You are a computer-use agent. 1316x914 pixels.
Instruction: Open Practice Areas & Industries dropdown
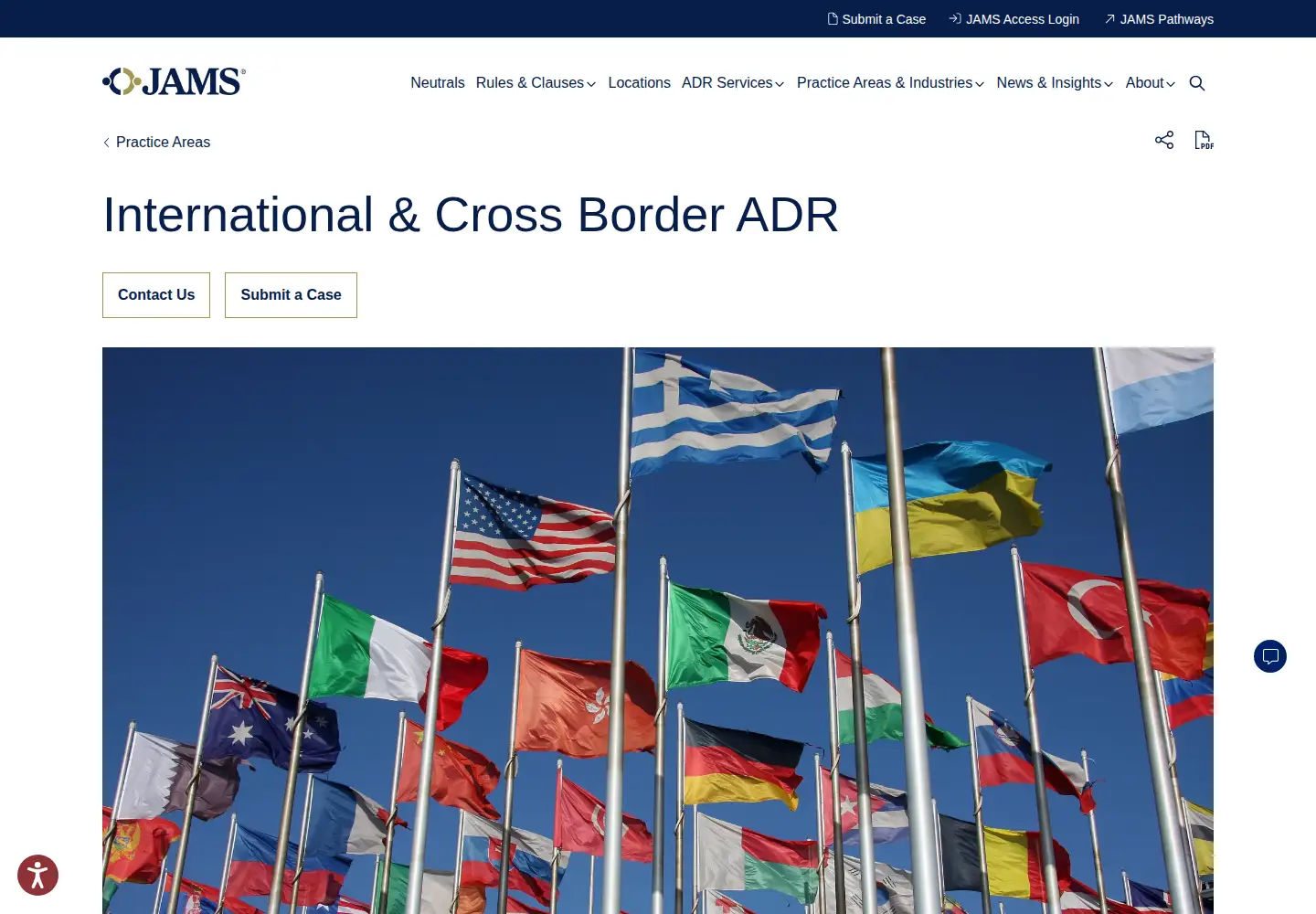[890, 83]
